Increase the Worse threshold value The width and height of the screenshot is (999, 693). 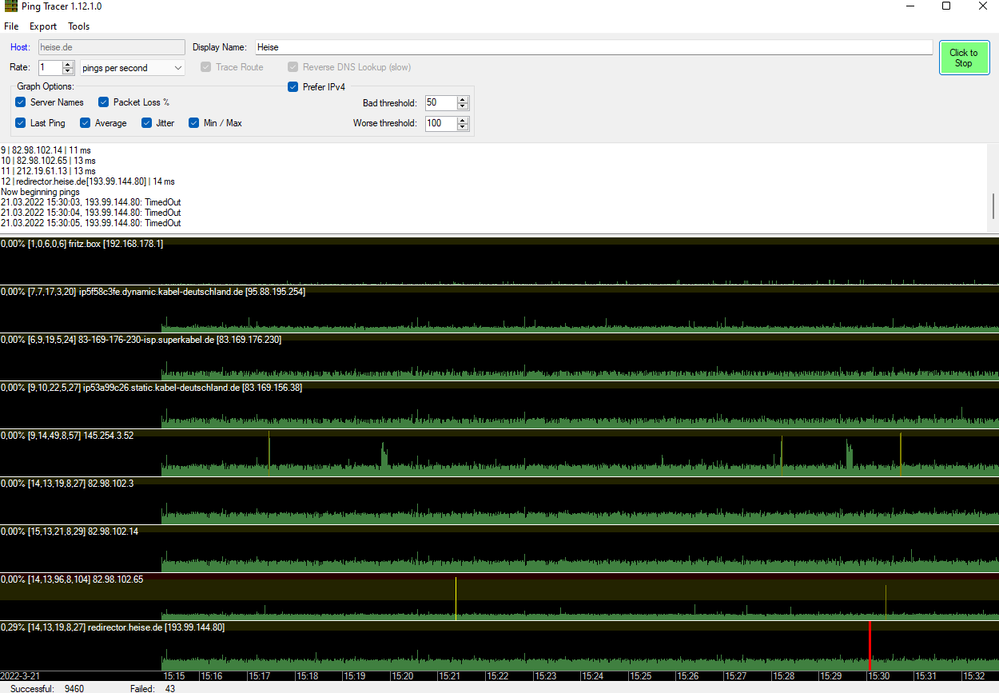(462, 120)
